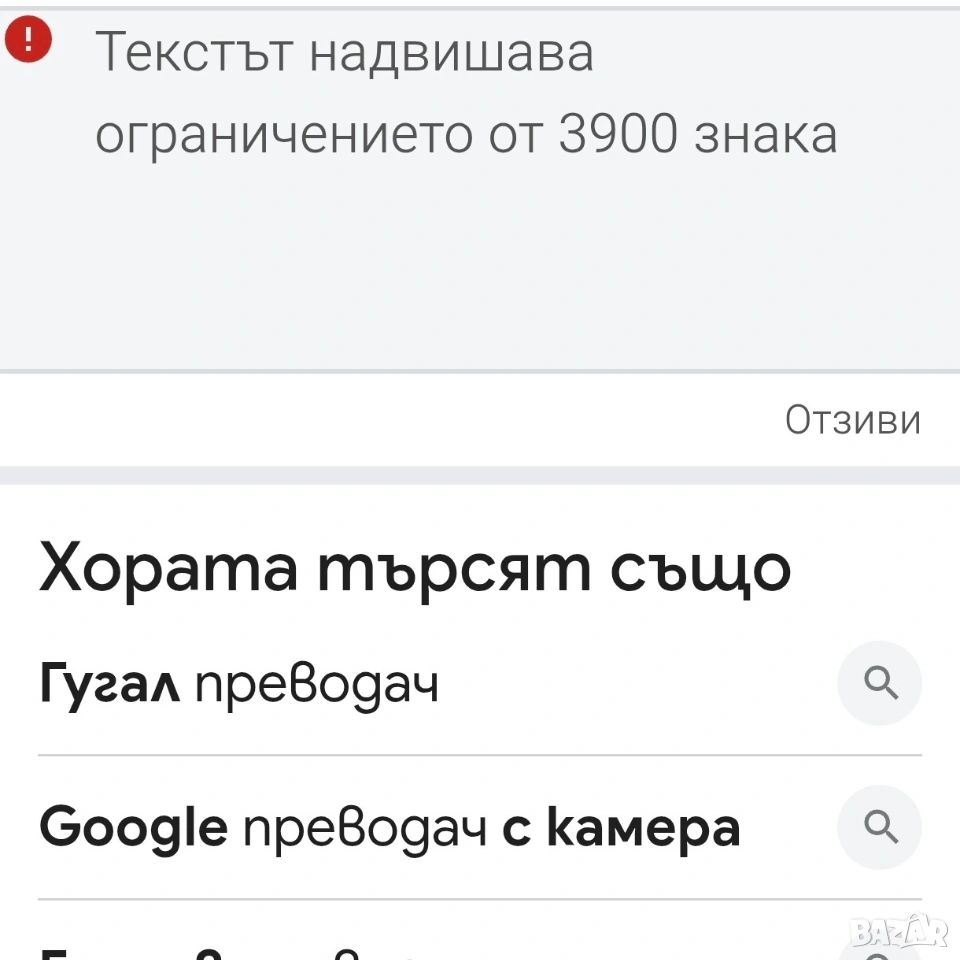
Task: Click the bold word Гугал
Action: pos(110,685)
